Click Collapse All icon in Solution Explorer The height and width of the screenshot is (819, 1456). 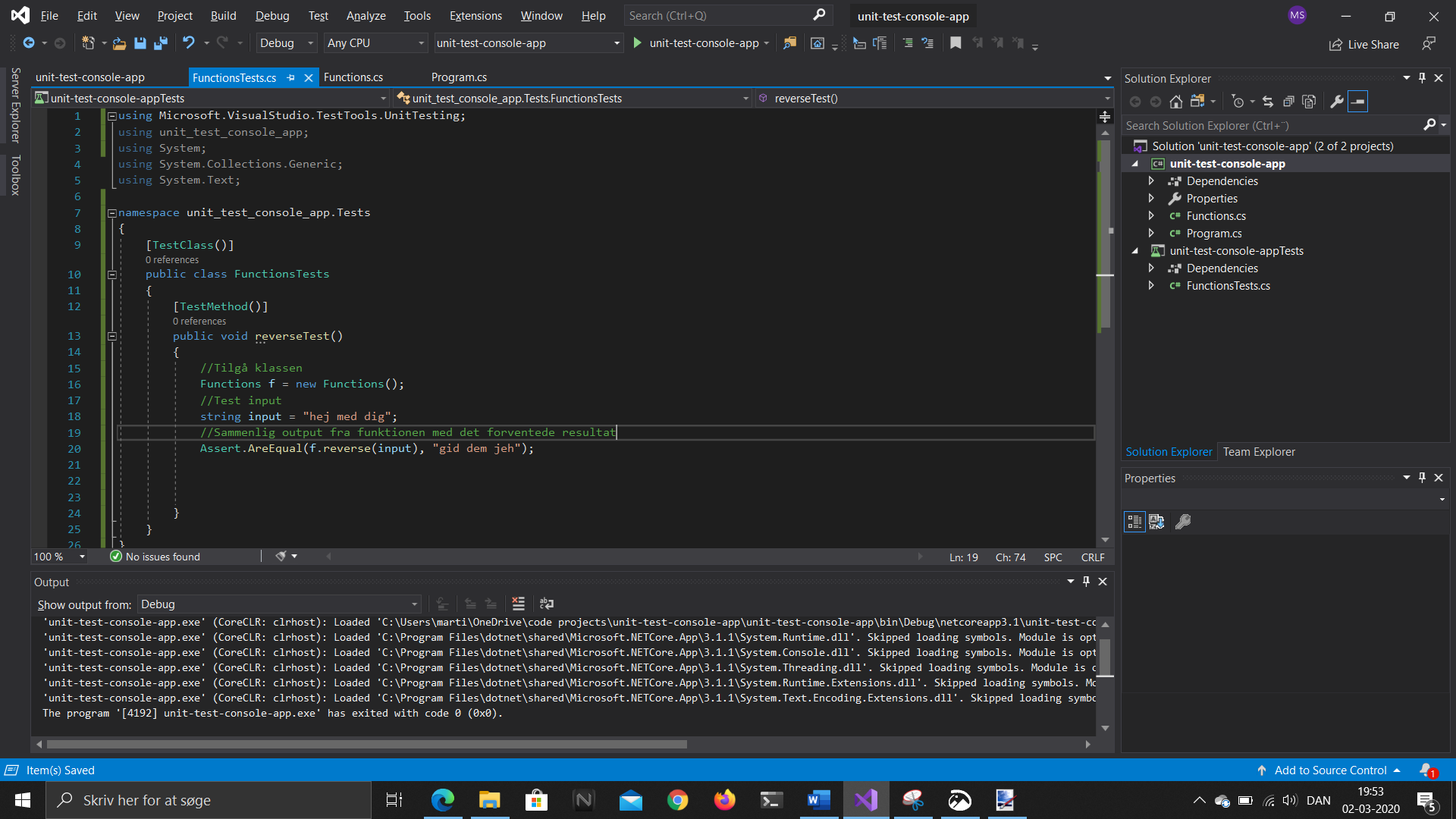coord(1288,102)
